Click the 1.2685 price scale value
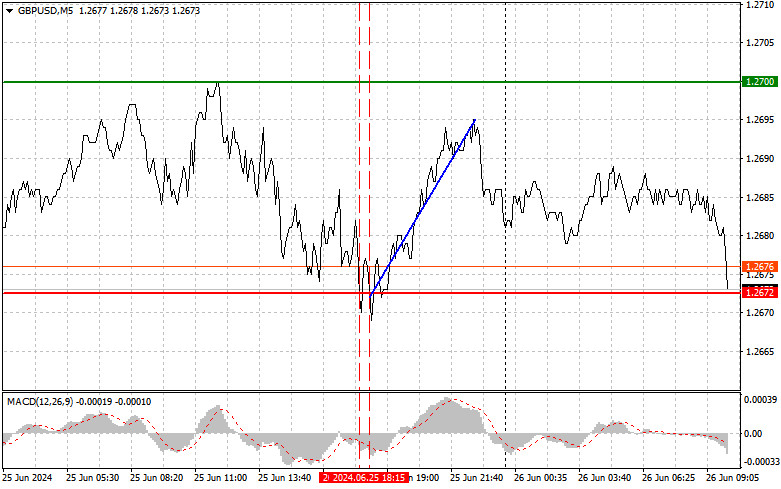781x489 pixels. pos(760,198)
